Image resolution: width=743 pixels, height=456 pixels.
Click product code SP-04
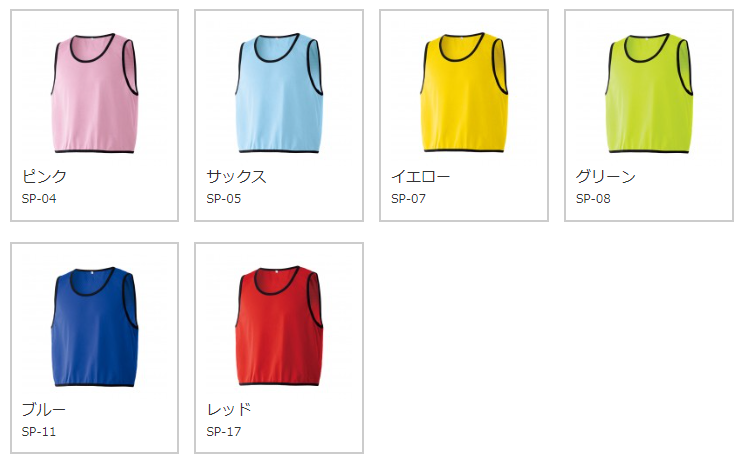[x=39, y=199]
